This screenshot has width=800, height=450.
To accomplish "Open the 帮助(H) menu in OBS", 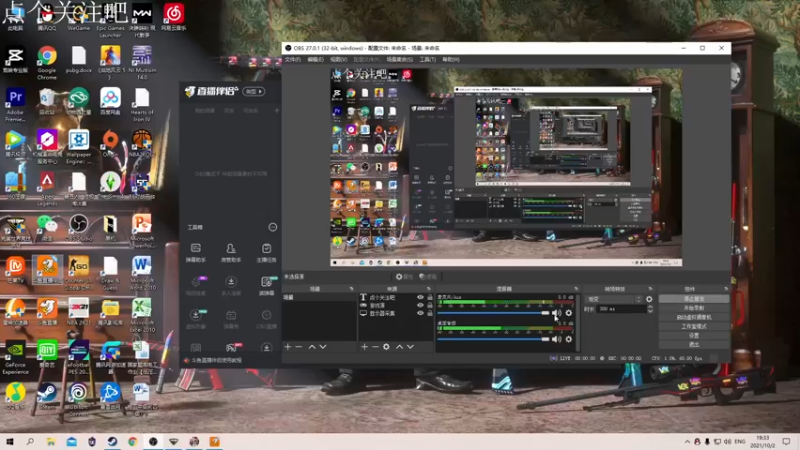I will point(451,60).
